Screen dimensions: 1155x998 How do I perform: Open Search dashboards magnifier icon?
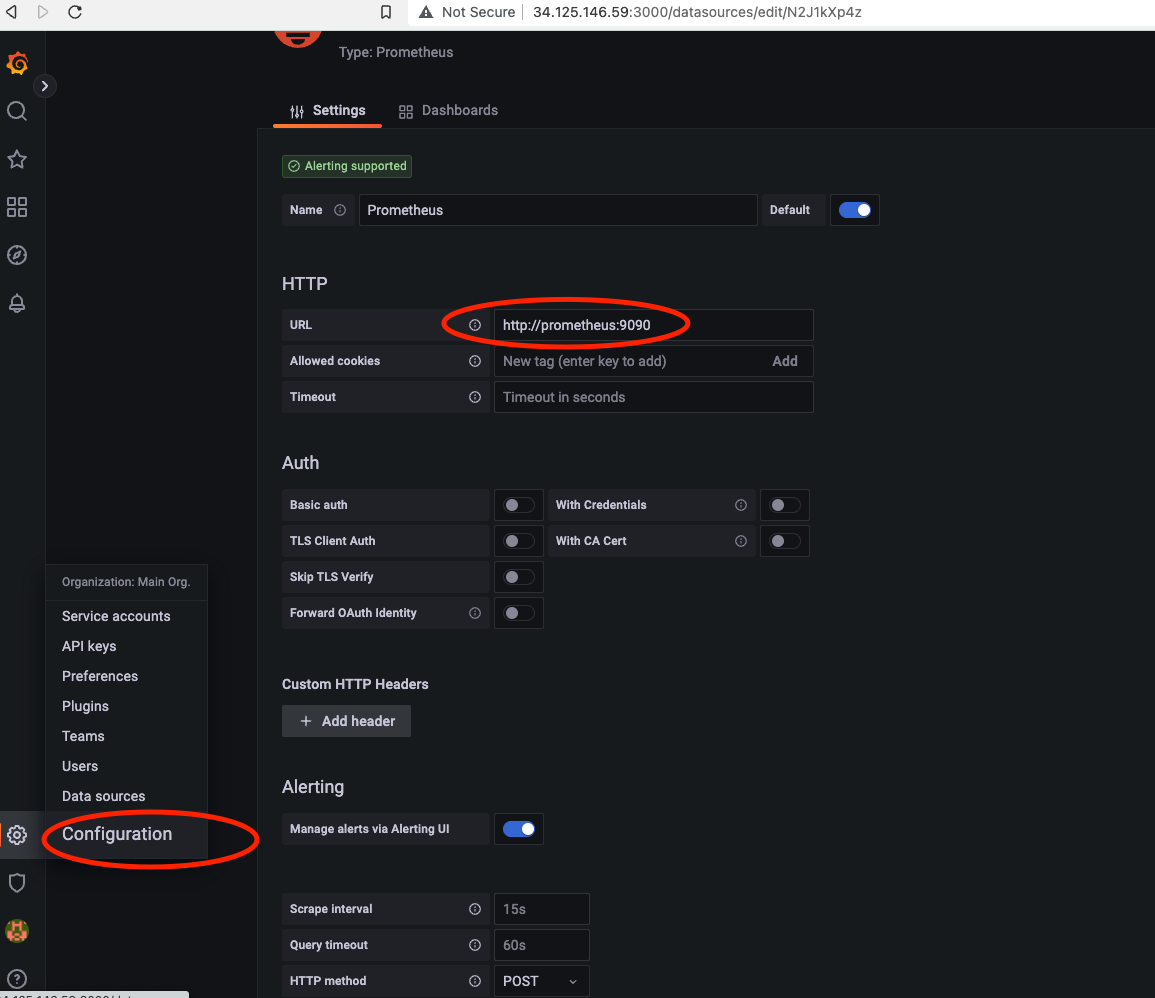click(17, 111)
